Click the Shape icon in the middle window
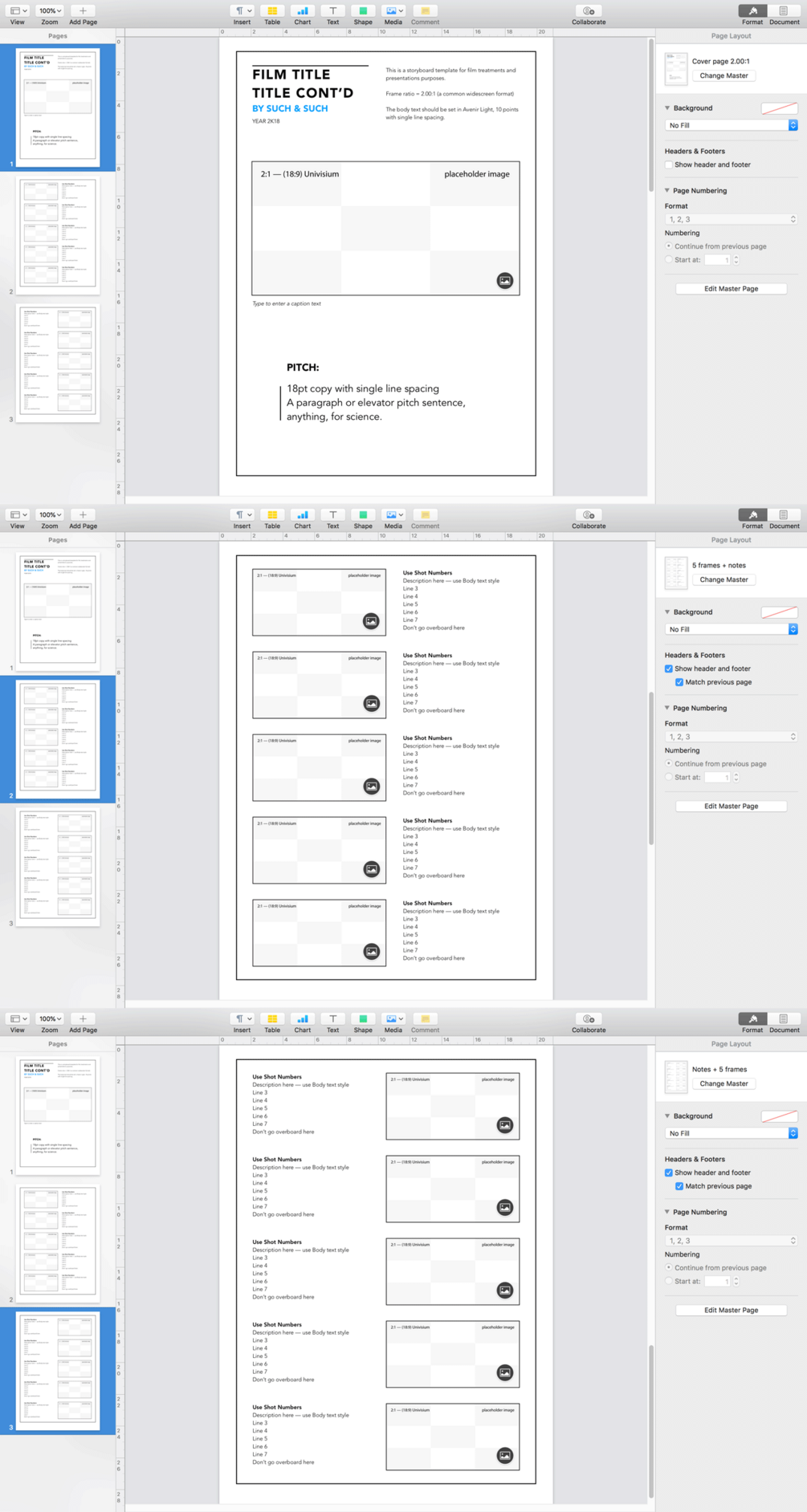The width and height of the screenshot is (807, 1512). tap(363, 515)
